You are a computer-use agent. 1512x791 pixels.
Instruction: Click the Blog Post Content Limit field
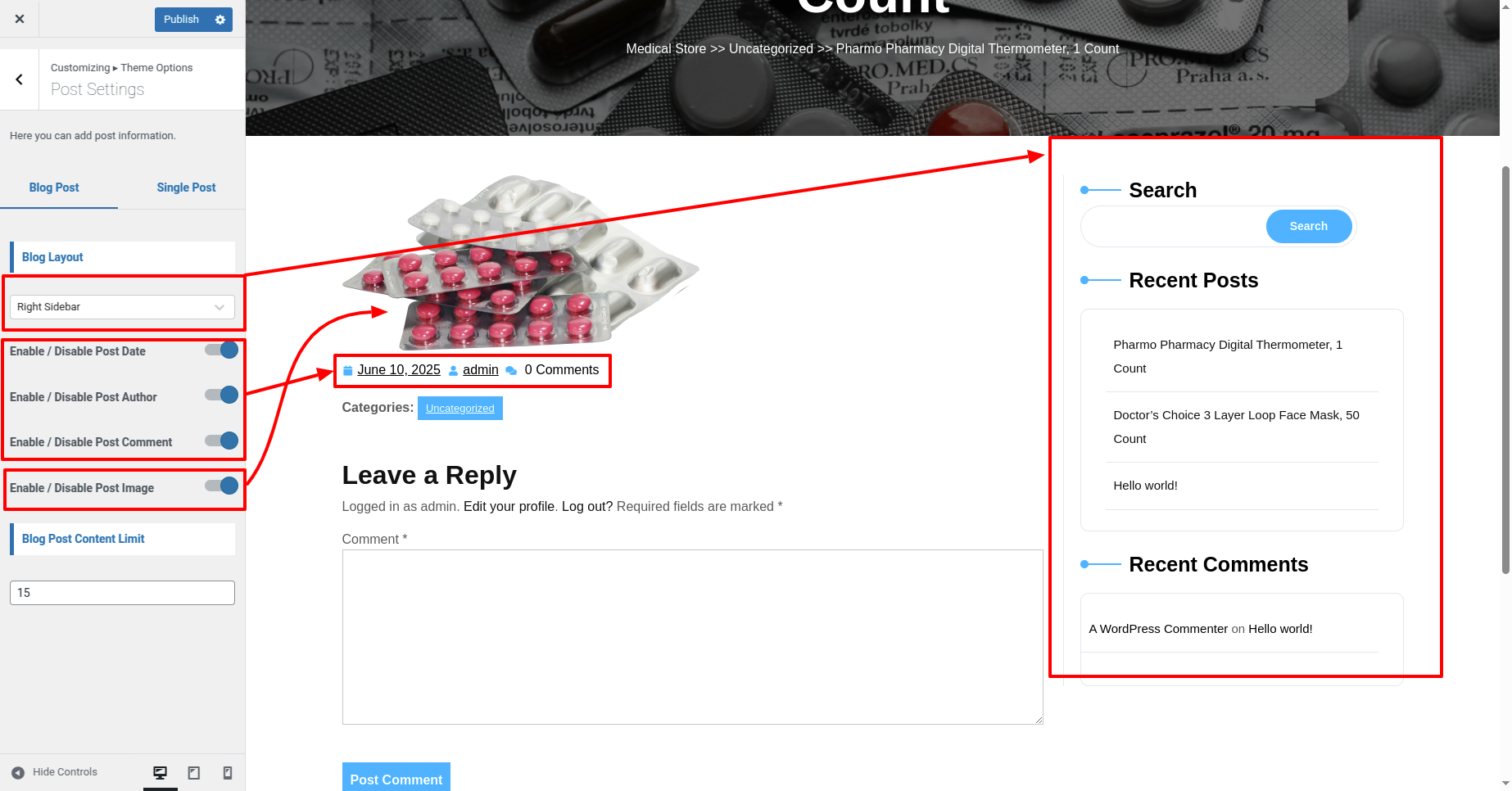click(x=122, y=593)
